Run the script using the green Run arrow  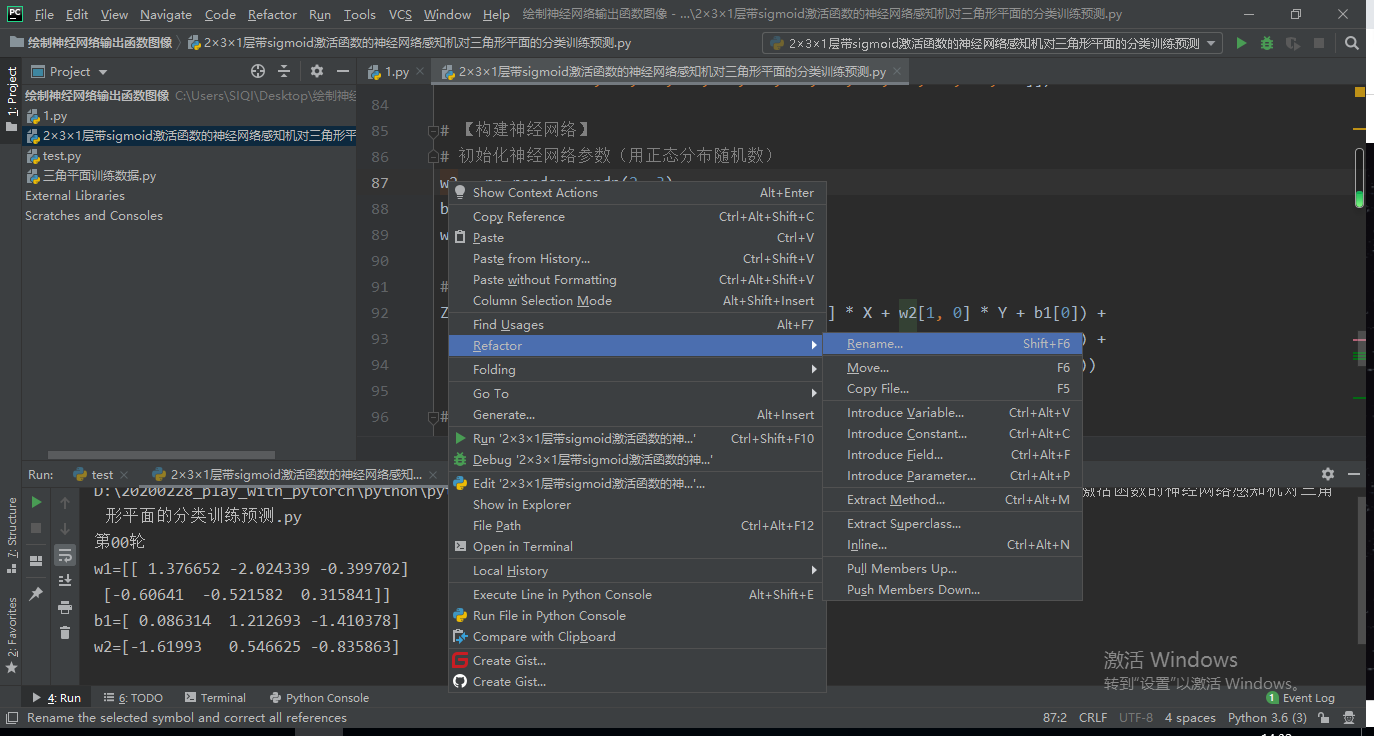(x=1241, y=44)
